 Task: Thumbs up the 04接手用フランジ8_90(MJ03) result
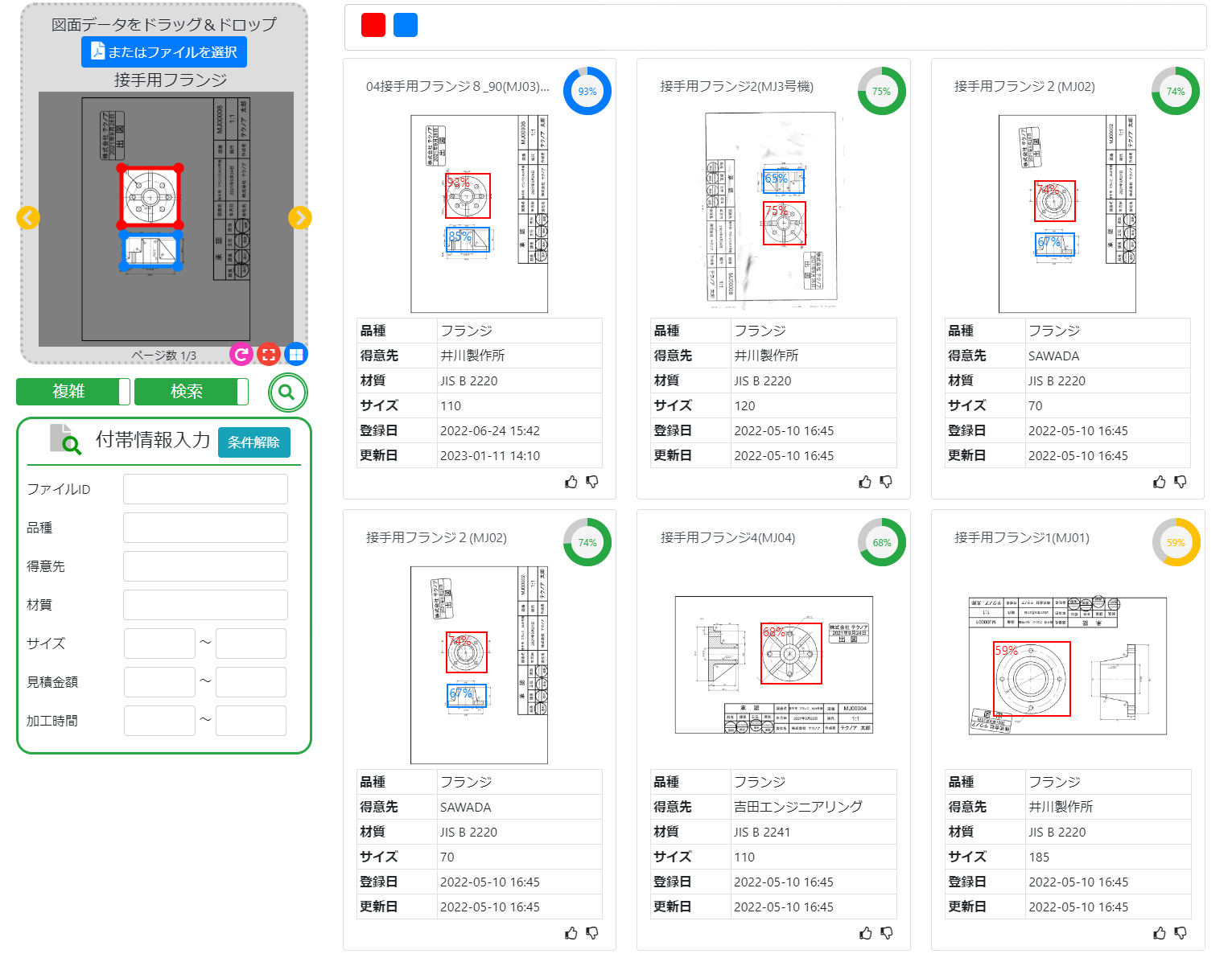[571, 482]
